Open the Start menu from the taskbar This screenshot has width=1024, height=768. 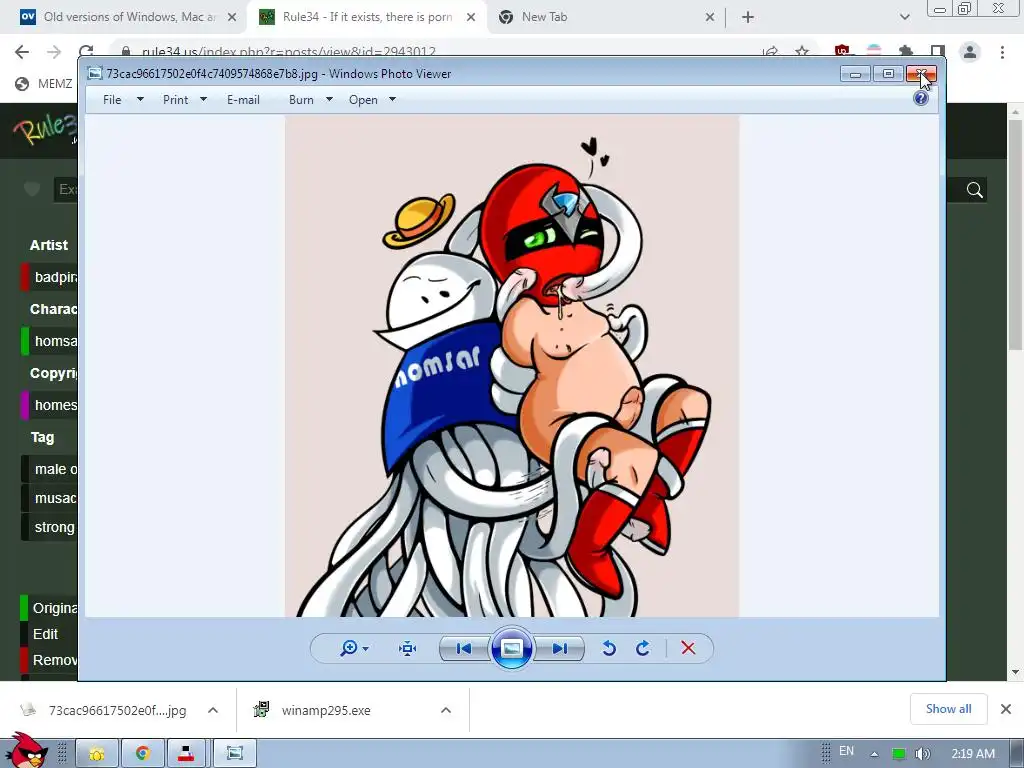pos(26,751)
